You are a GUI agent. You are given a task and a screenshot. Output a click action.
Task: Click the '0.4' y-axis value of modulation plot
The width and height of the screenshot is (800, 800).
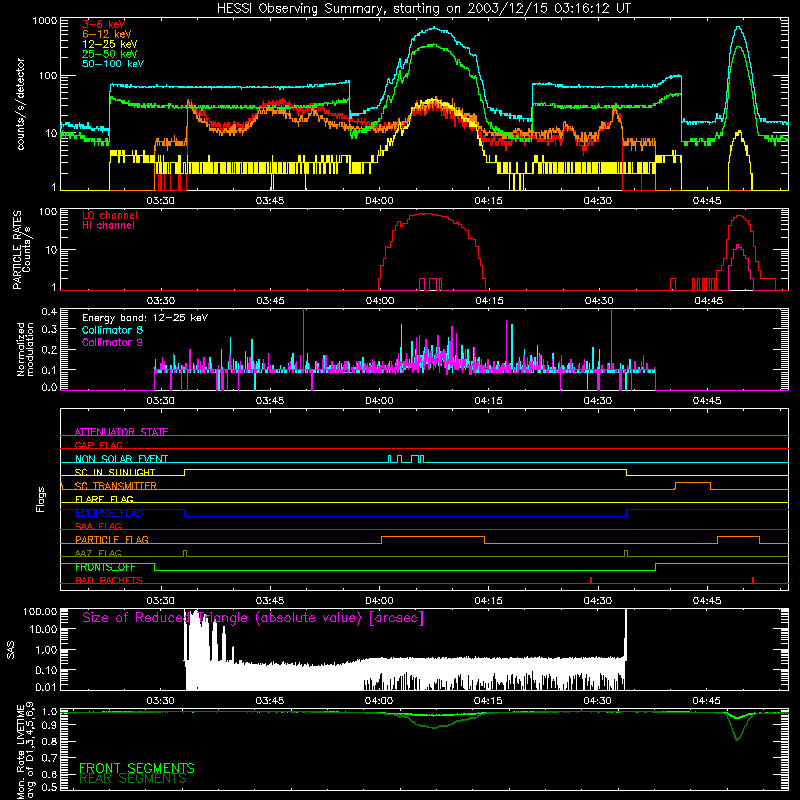click(49, 311)
